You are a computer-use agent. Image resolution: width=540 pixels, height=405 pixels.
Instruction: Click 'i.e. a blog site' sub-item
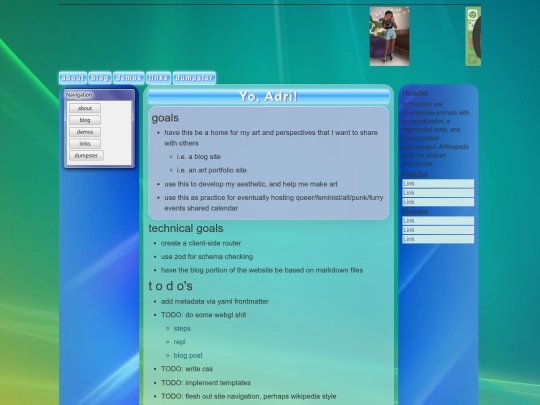(199, 157)
